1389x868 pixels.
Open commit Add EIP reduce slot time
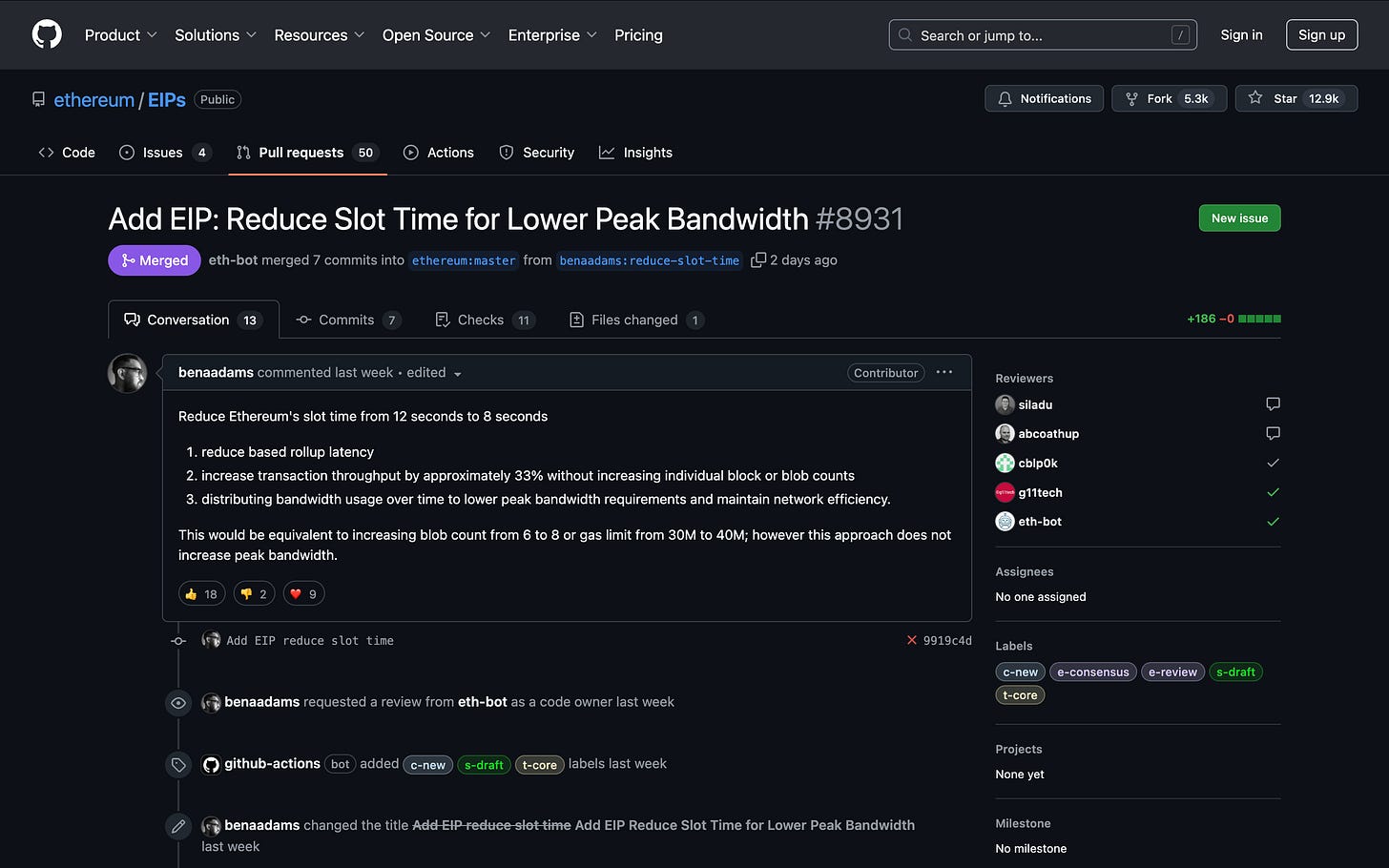[x=310, y=641]
